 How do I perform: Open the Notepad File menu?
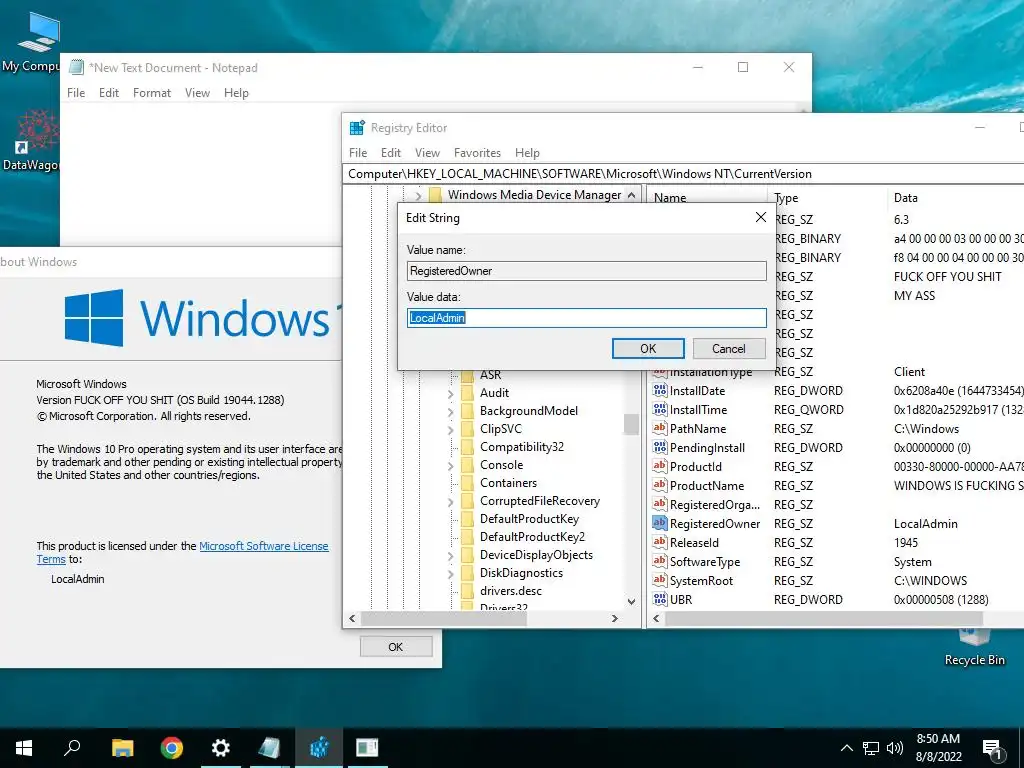pos(76,93)
